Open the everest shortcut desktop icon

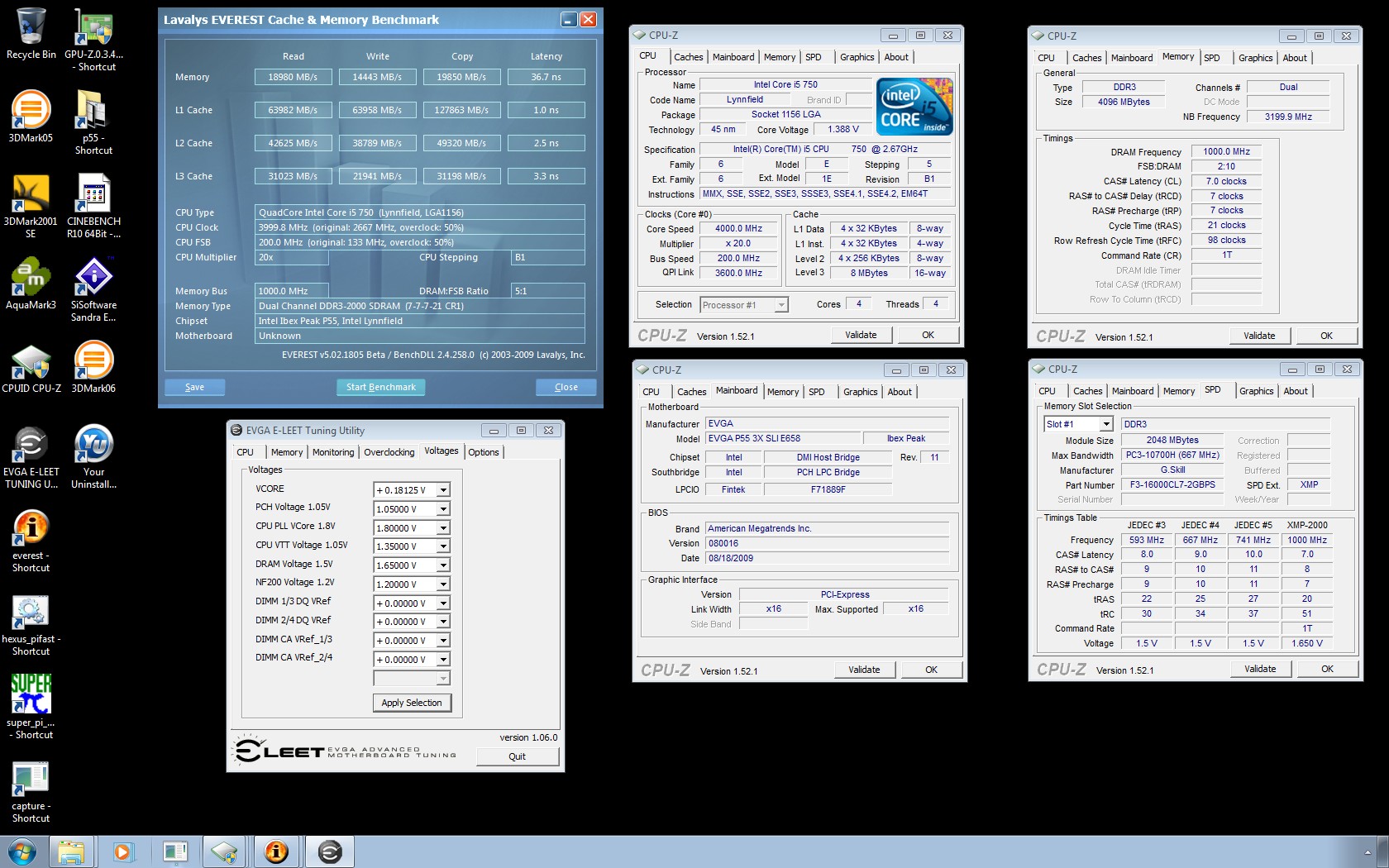[x=31, y=541]
